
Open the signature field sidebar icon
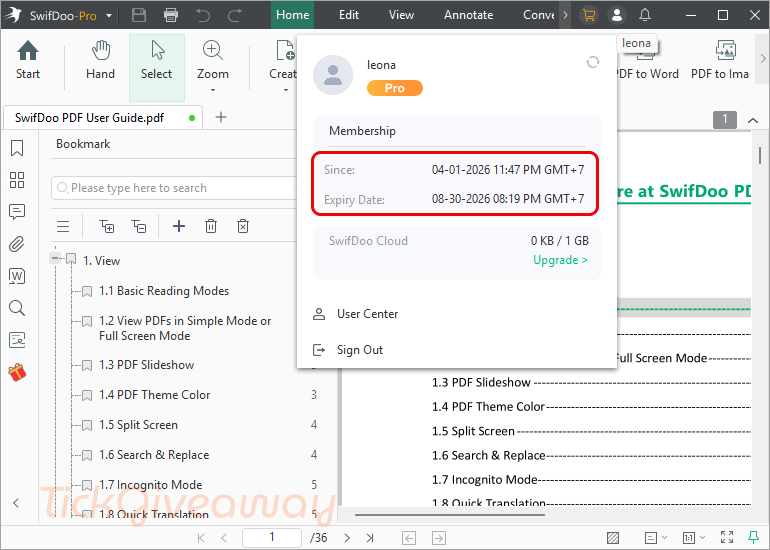pos(17,340)
